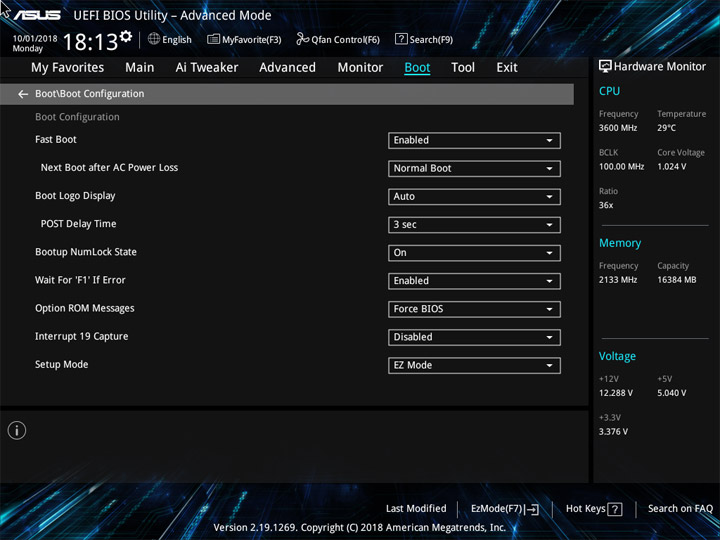
Task: Open the Main tab
Action: pyautogui.click(x=140, y=68)
